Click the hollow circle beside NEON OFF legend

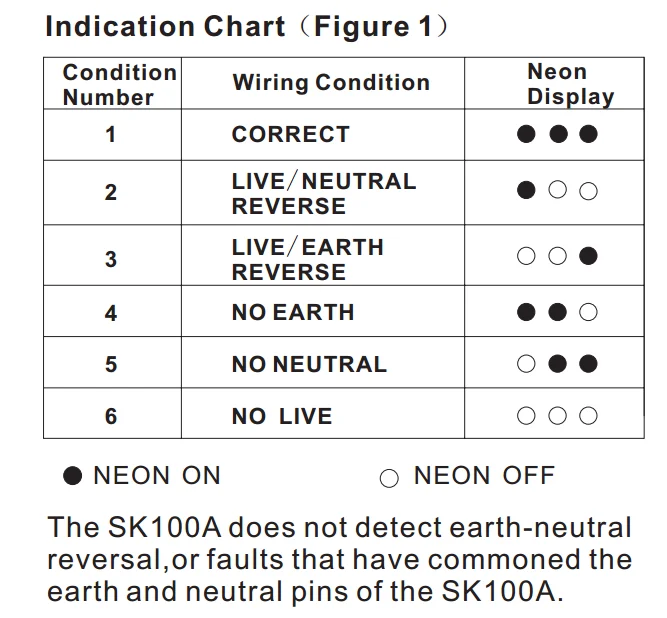click(389, 479)
